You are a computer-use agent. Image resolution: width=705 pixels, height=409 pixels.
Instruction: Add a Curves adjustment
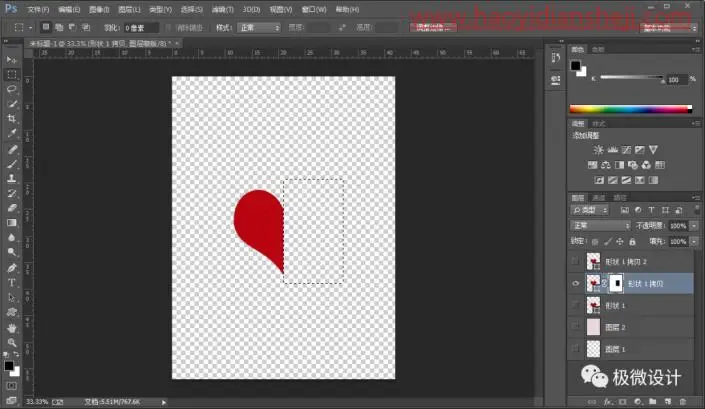pos(626,150)
